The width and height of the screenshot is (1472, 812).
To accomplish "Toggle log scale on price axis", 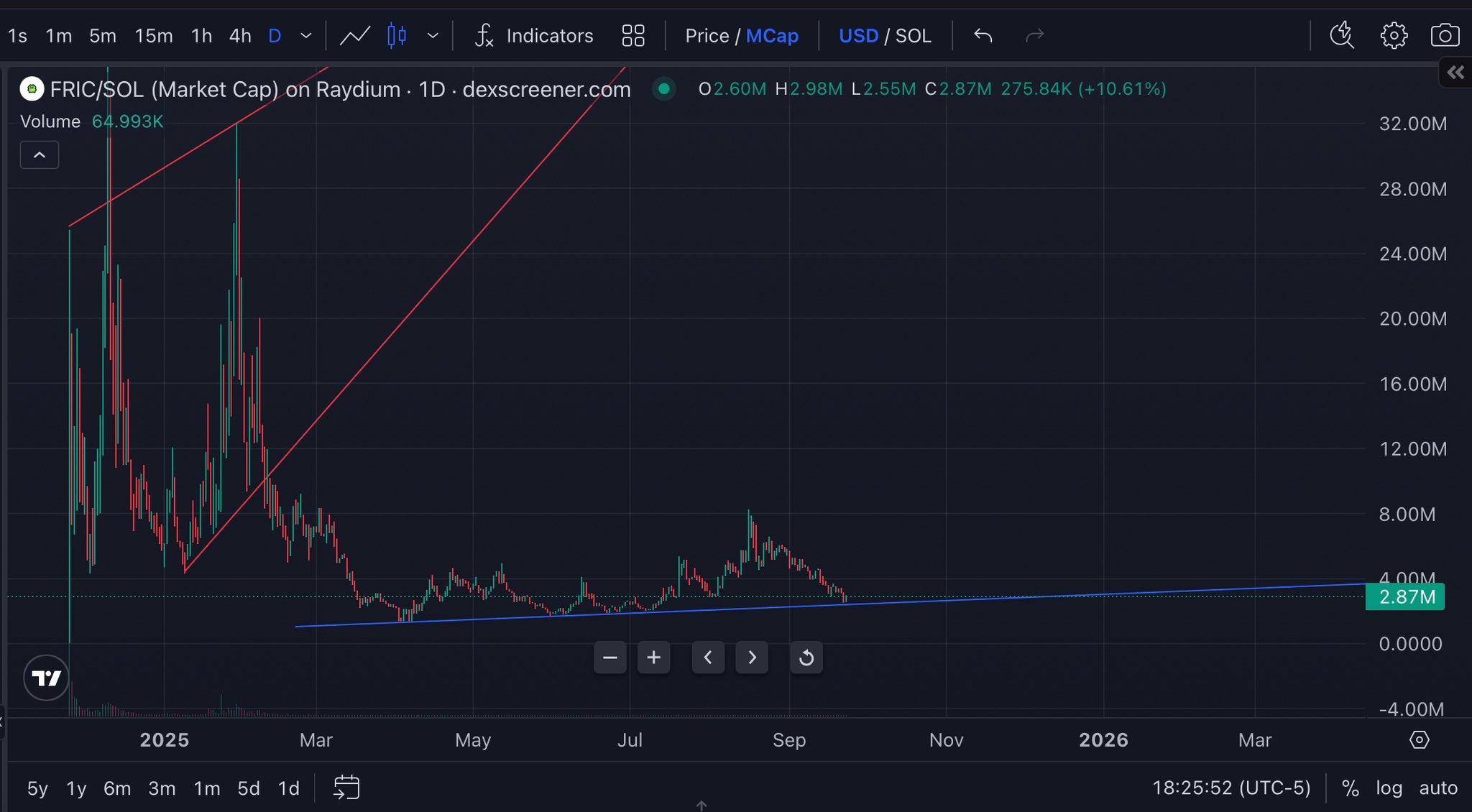I will (x=1389, y=788).
